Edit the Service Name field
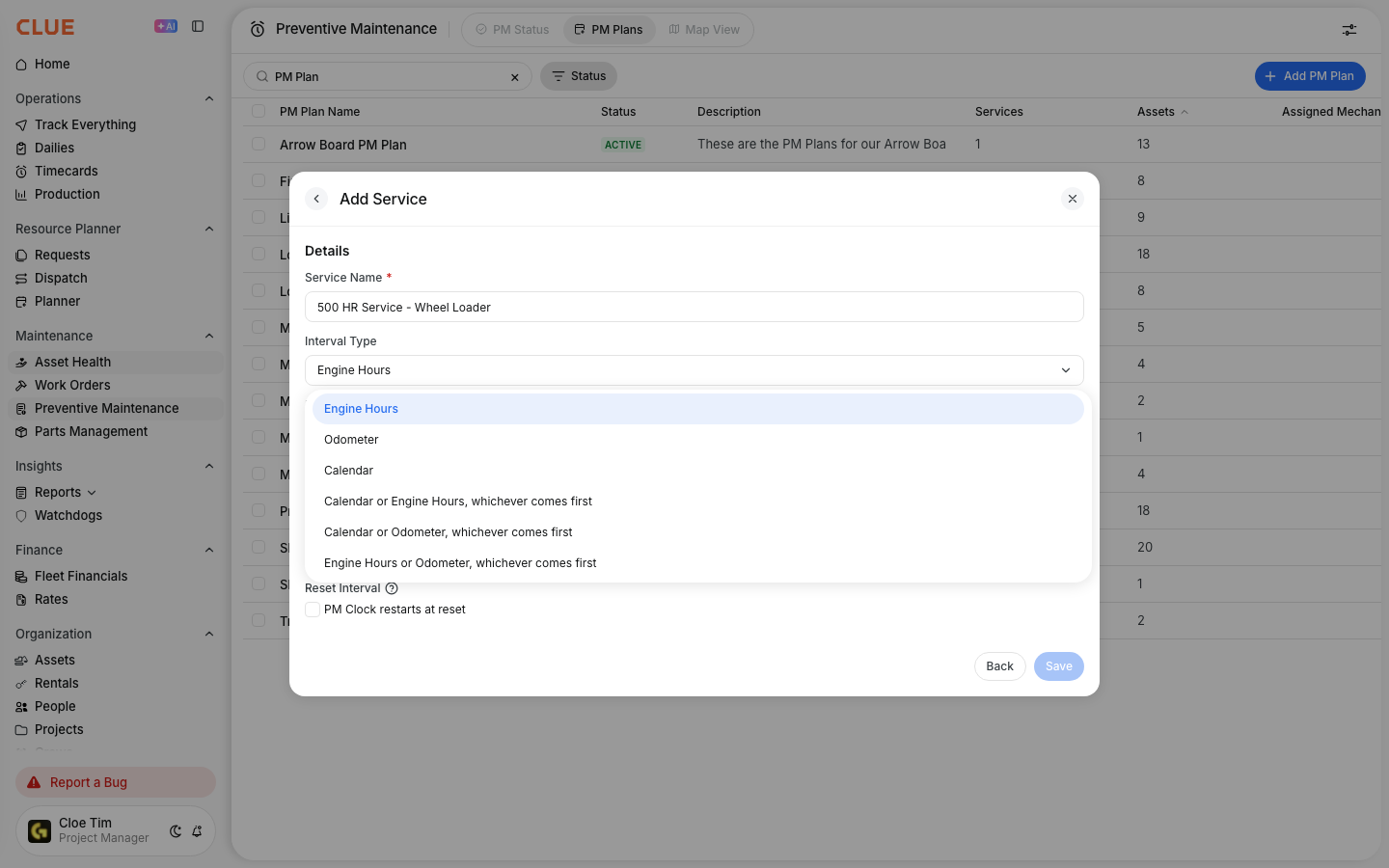This screenshot has width=1389, height=868. (694, 307)
